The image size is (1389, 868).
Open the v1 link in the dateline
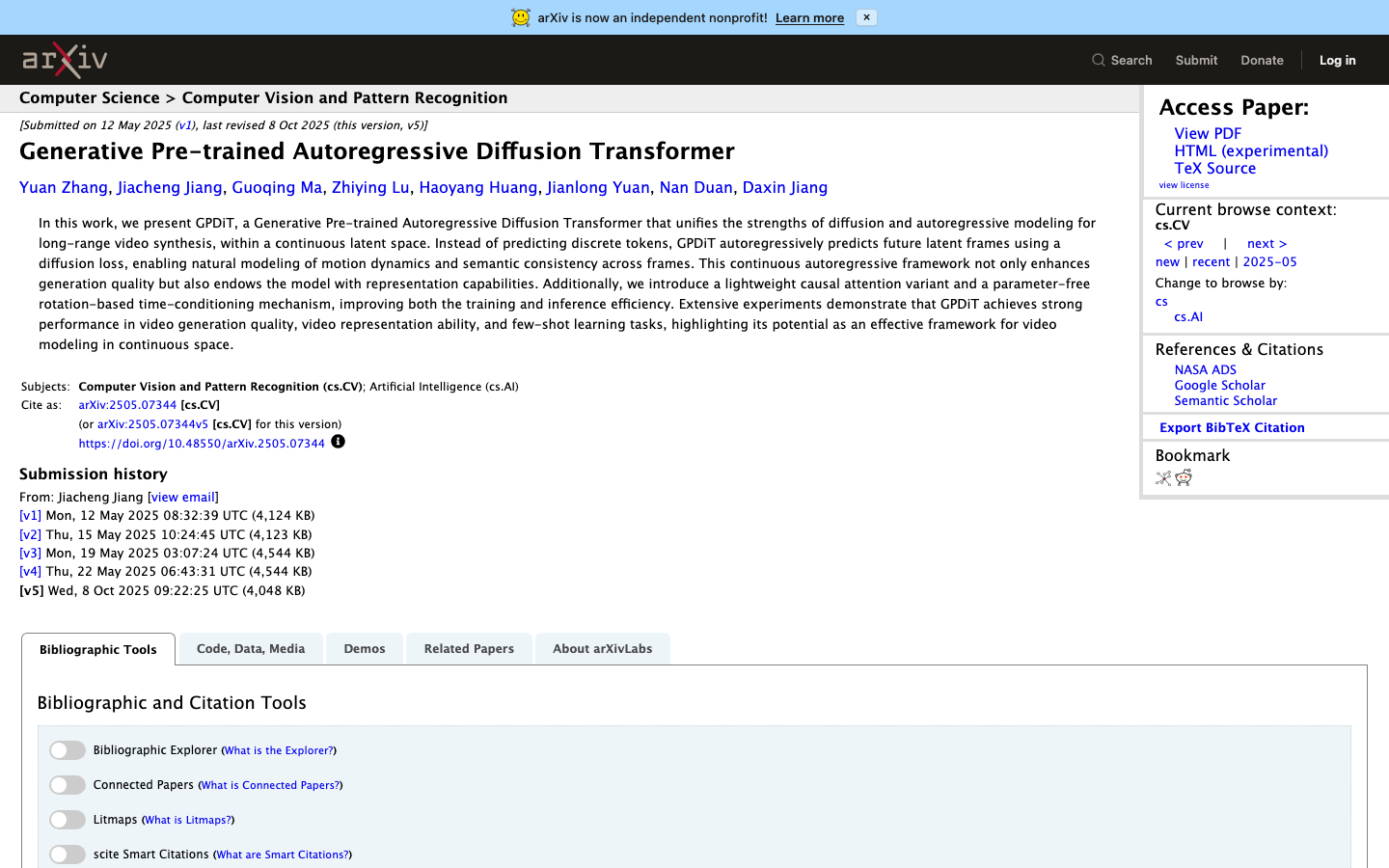[x=184, y=125]
